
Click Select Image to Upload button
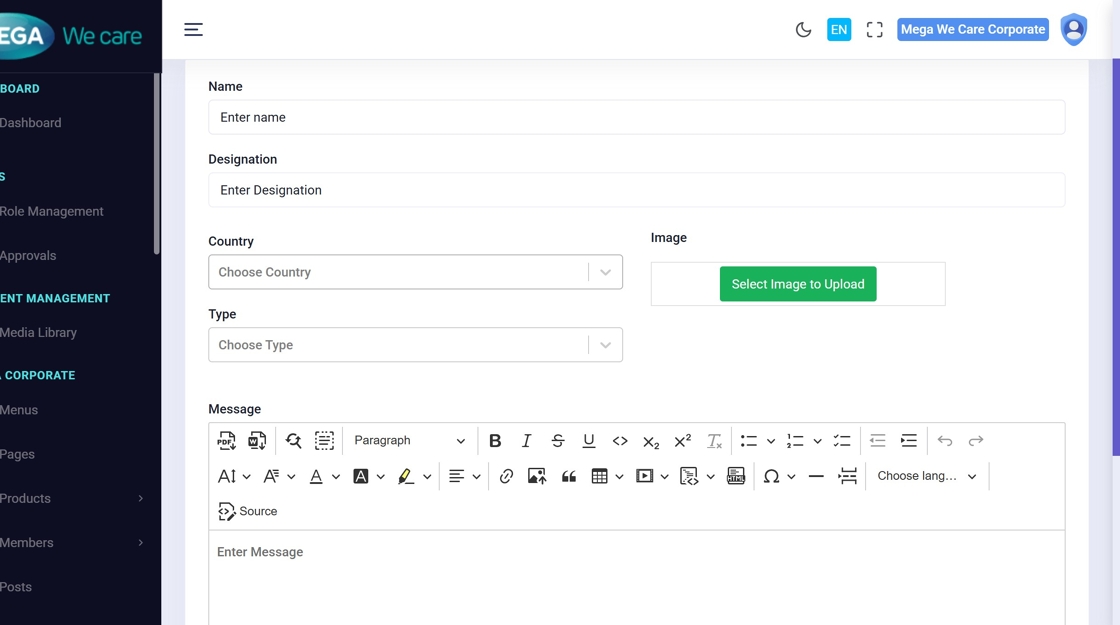click(x=798, y=284)
